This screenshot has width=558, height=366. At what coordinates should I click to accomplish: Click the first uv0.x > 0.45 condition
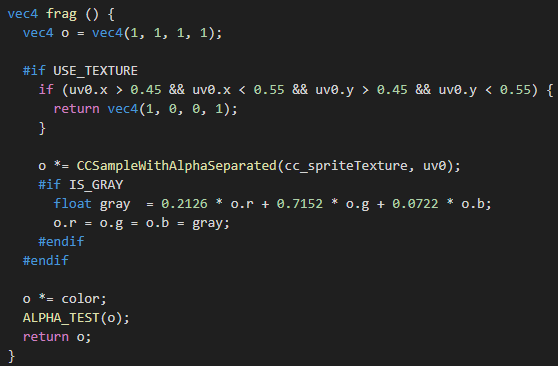point(115,90)
